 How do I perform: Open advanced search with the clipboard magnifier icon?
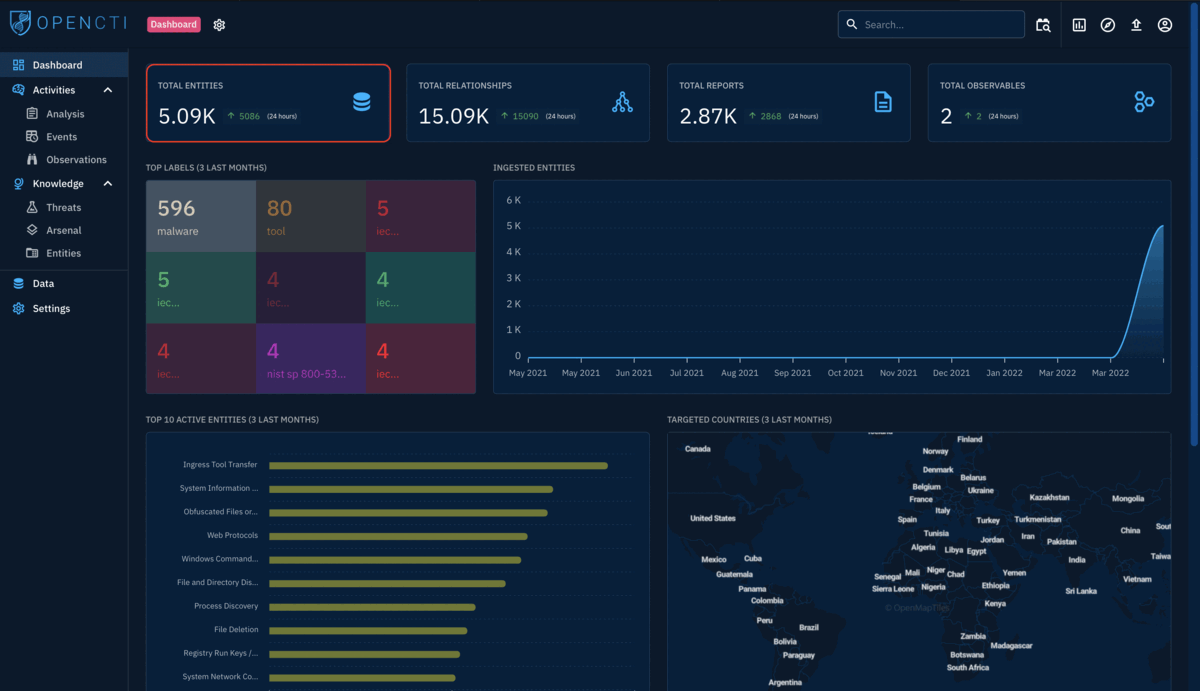pos(1043,24)
